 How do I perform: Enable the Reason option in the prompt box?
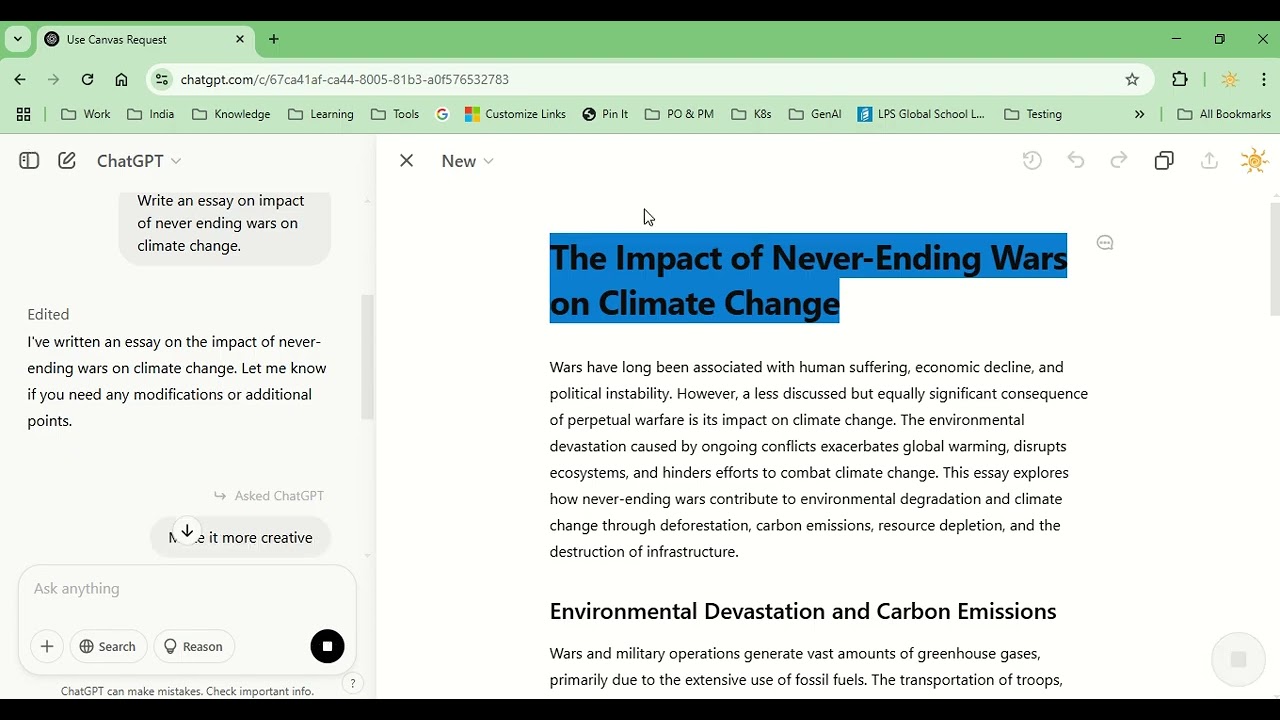click(194, 646)
